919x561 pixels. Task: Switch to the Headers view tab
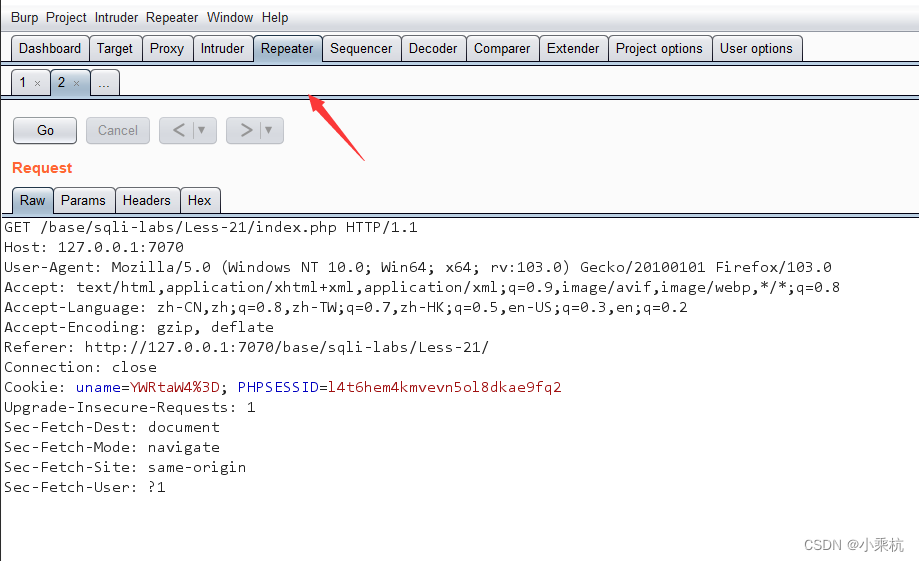coord(147,200)
